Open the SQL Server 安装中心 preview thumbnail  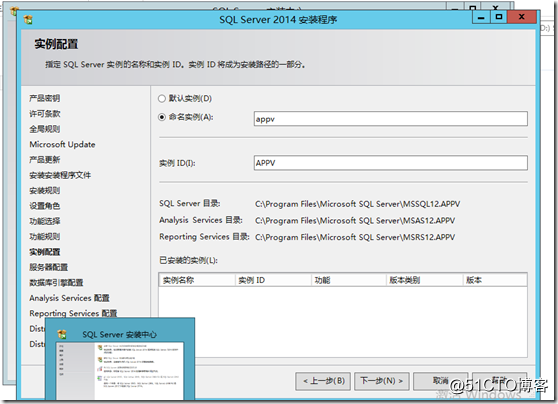tap(120, 371)
